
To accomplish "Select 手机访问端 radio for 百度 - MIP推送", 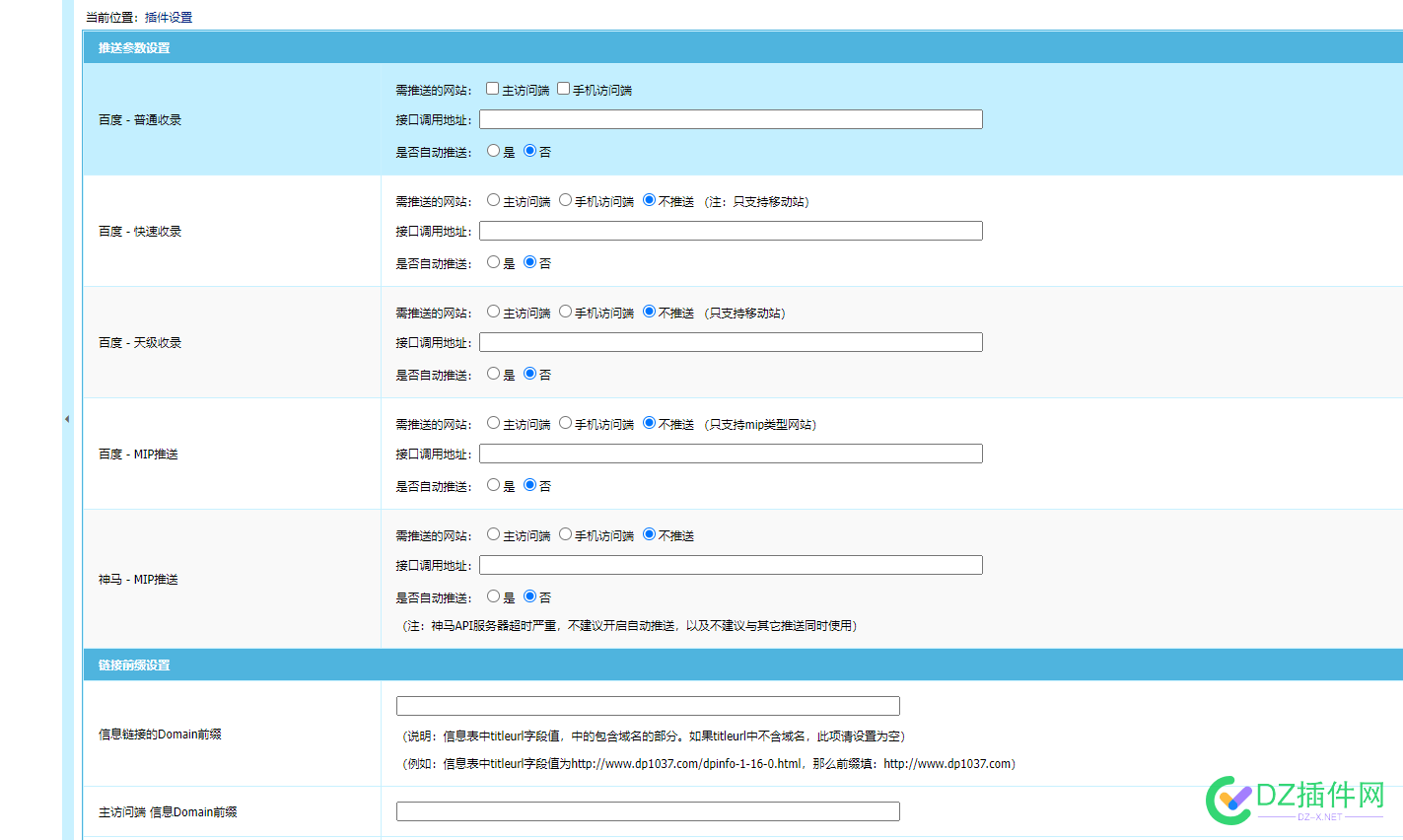I will point(565,423).
